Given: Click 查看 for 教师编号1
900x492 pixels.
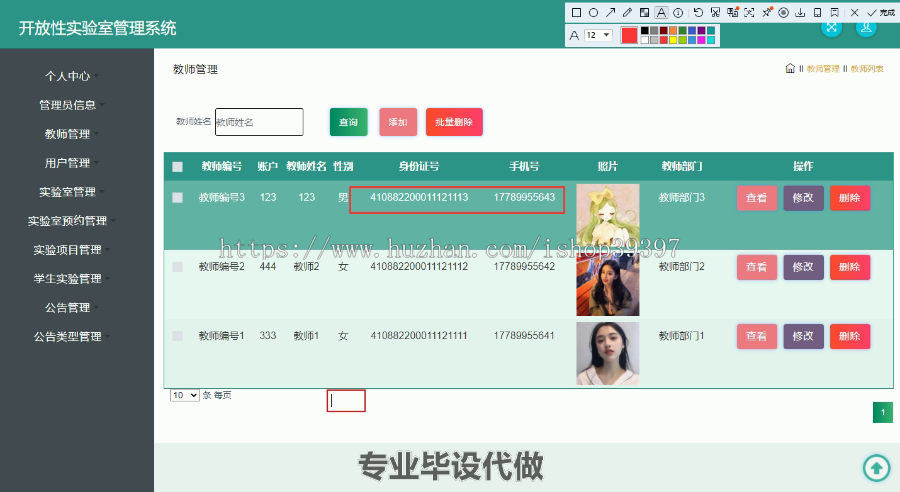Looking at the screenshot, I should pyautogui.click(x=757, y=336).
